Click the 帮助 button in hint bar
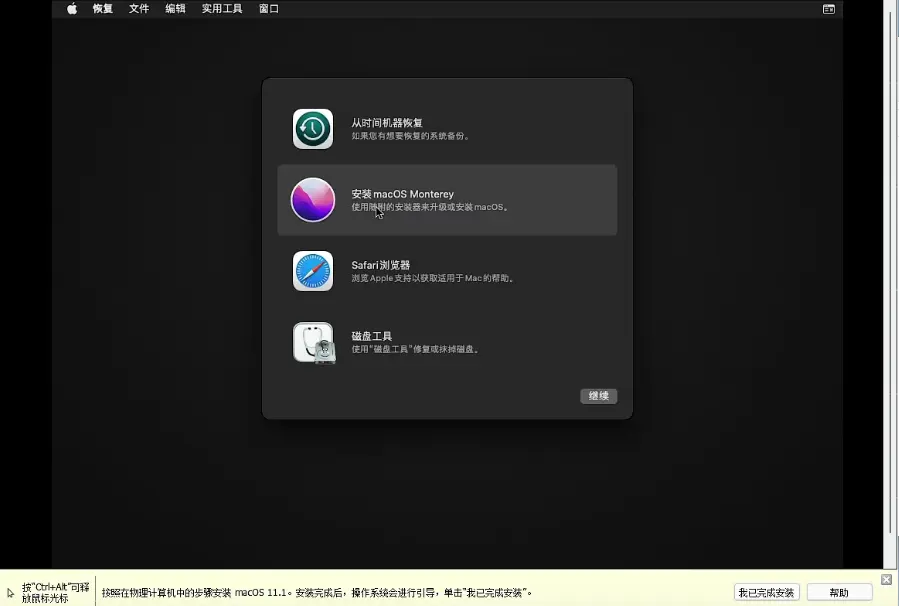Viewport: 899px width, 606px height. pyautogui.click(x=839, y=593)
